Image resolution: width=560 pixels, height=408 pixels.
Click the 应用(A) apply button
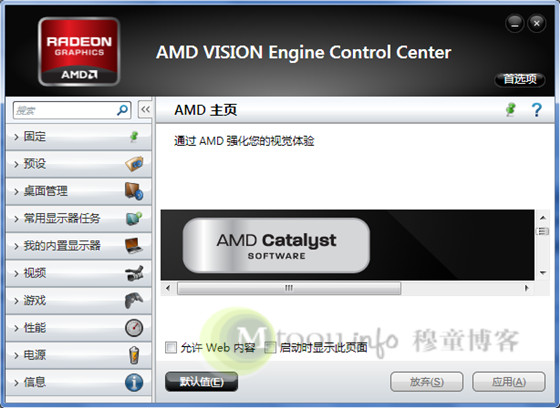[x=509, y=382]
